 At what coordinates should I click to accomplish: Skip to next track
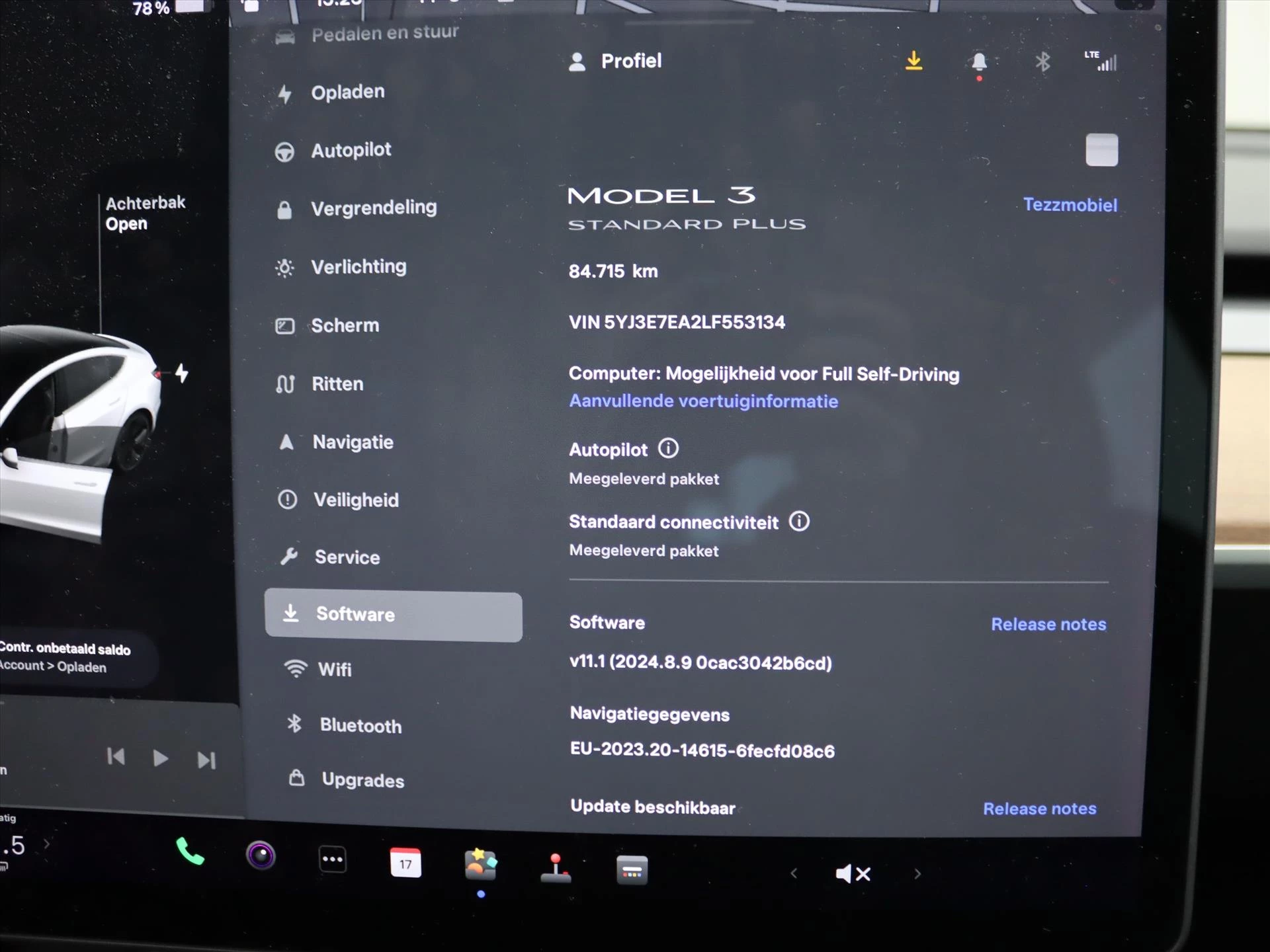point(206,760)
